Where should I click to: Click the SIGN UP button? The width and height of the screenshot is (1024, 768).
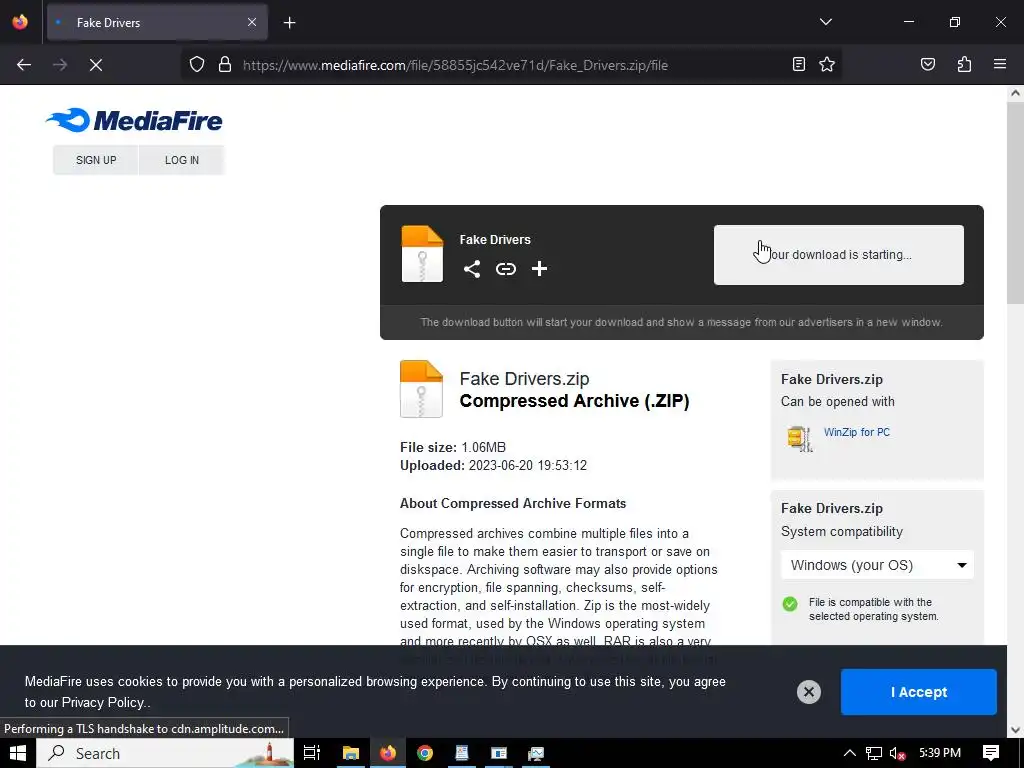point(96,160)
